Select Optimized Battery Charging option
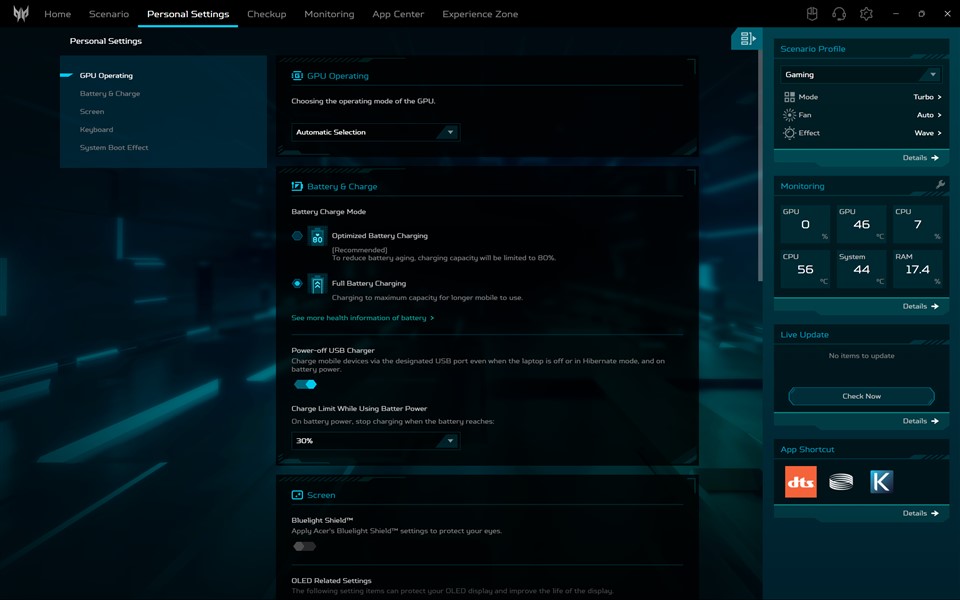Image resolution: width=960 pixels, height=600 pixels. (297, 236)
